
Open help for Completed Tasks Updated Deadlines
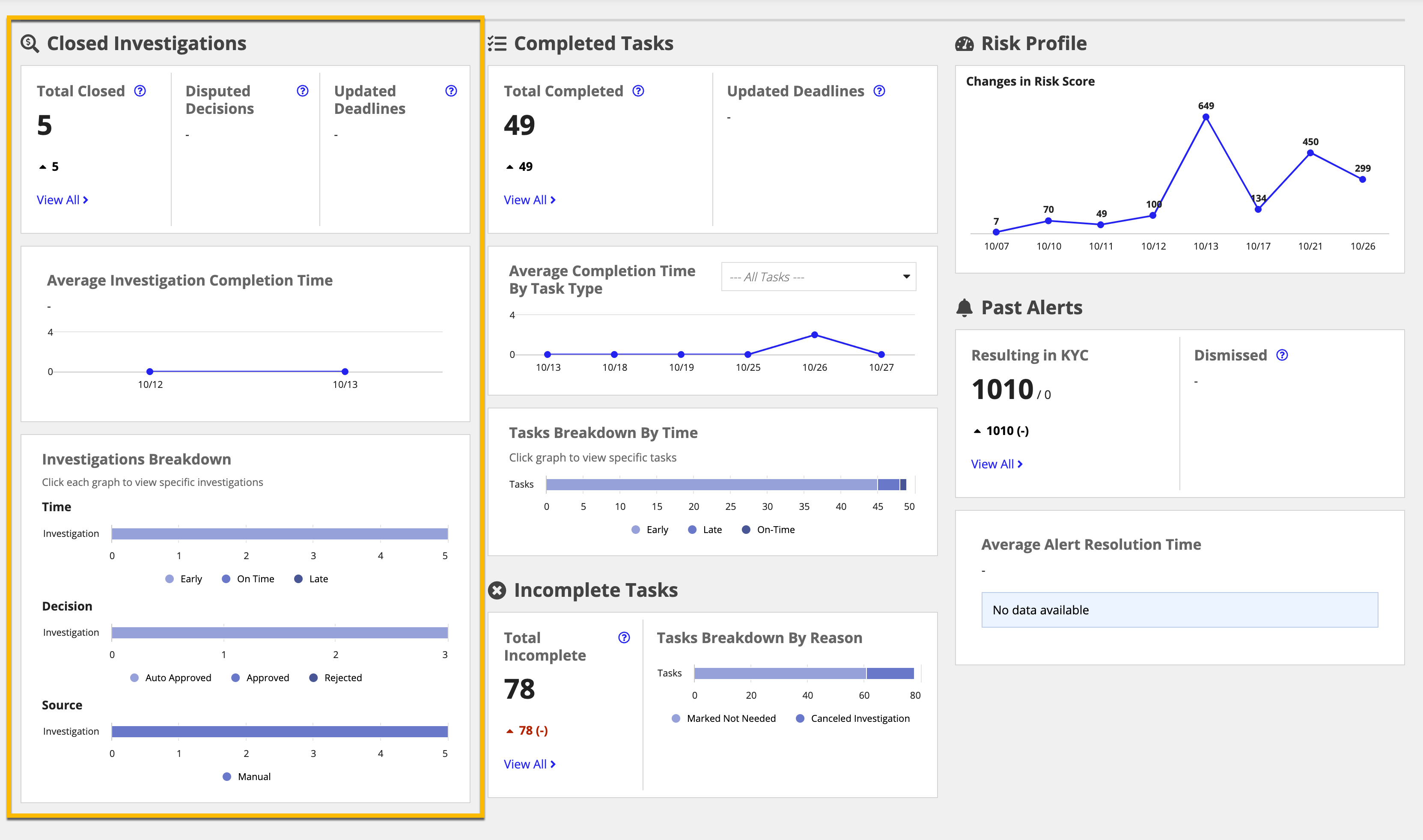tap(879, 91)
